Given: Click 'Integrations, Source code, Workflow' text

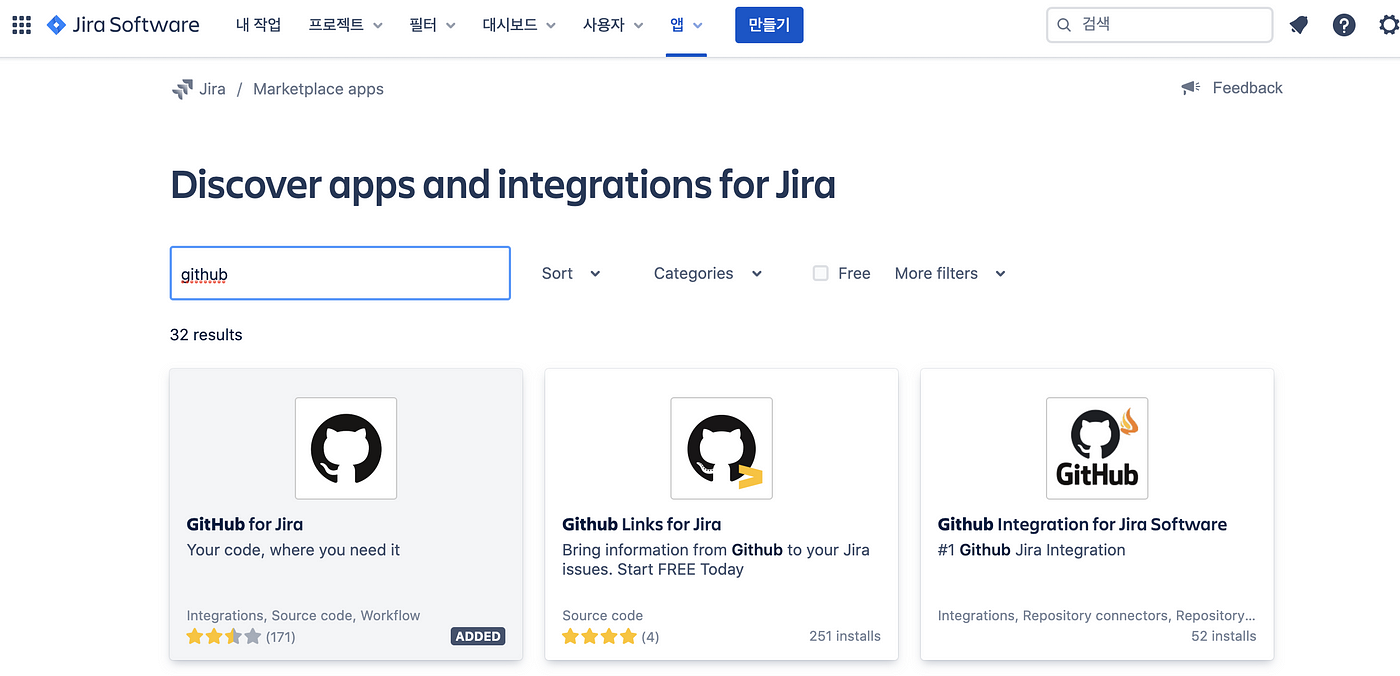Looking at the screenshot, I should [303, 615].
